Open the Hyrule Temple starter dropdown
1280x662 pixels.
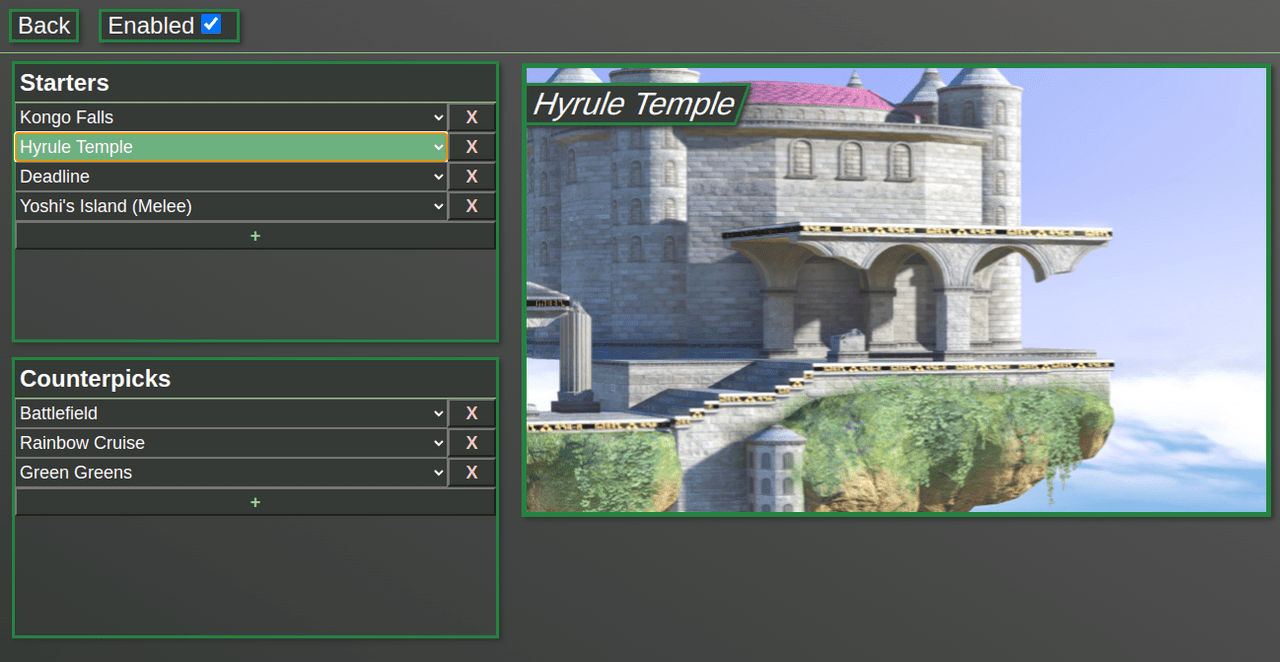231,147
